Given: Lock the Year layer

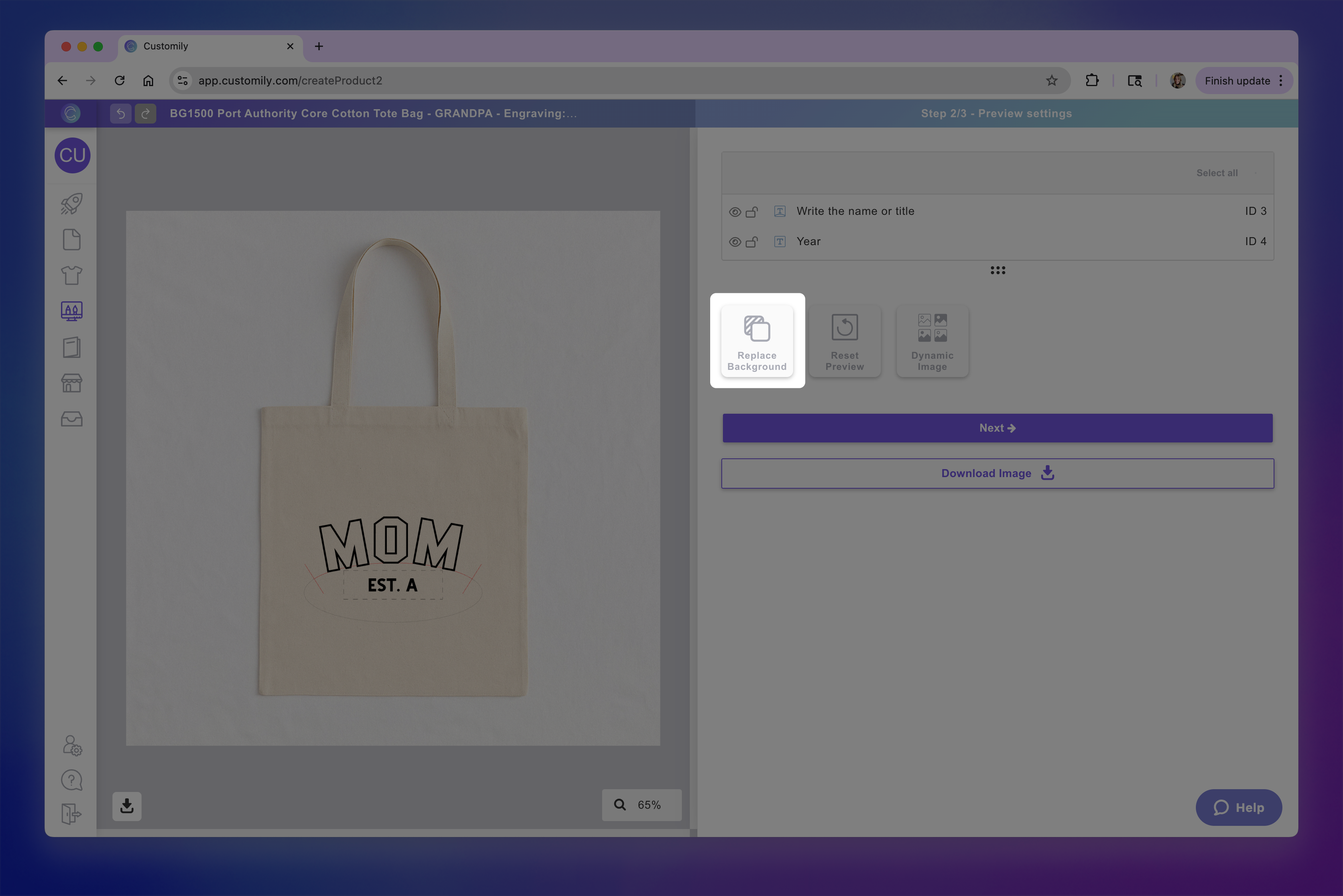Looking at the screenshot, I should pos(752,242).
